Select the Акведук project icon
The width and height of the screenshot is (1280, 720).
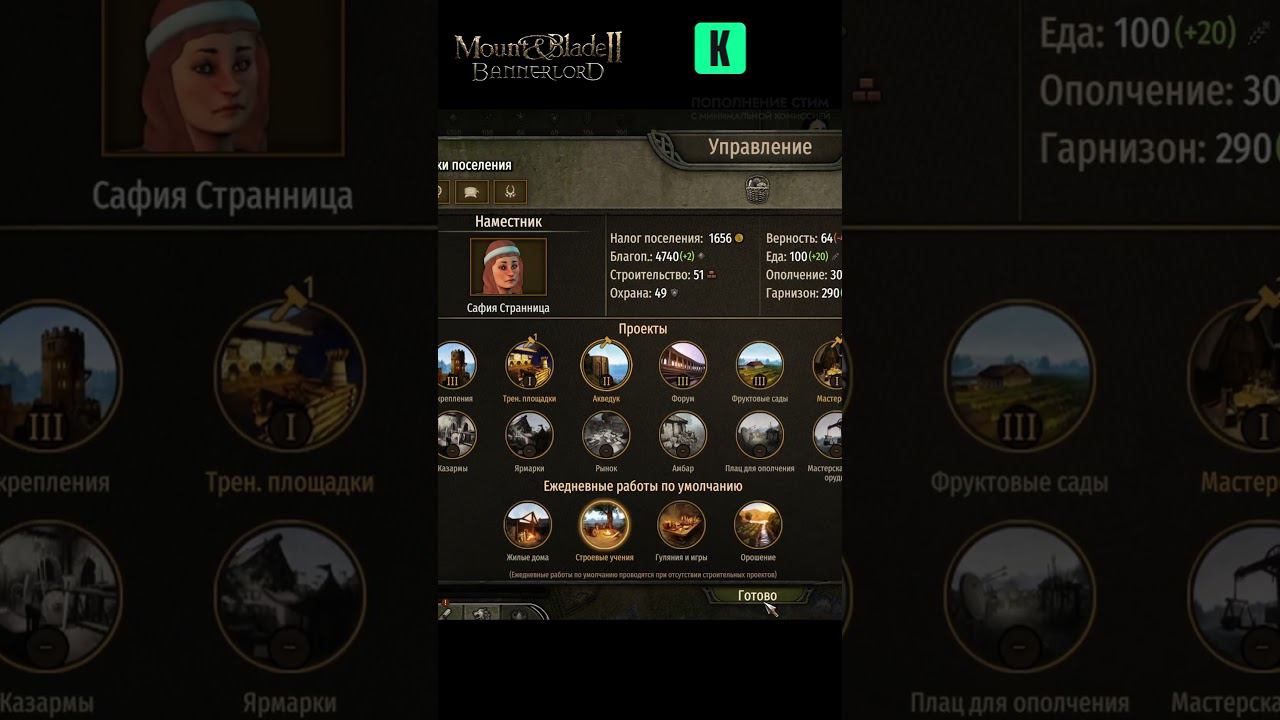(x=606, y=365)
